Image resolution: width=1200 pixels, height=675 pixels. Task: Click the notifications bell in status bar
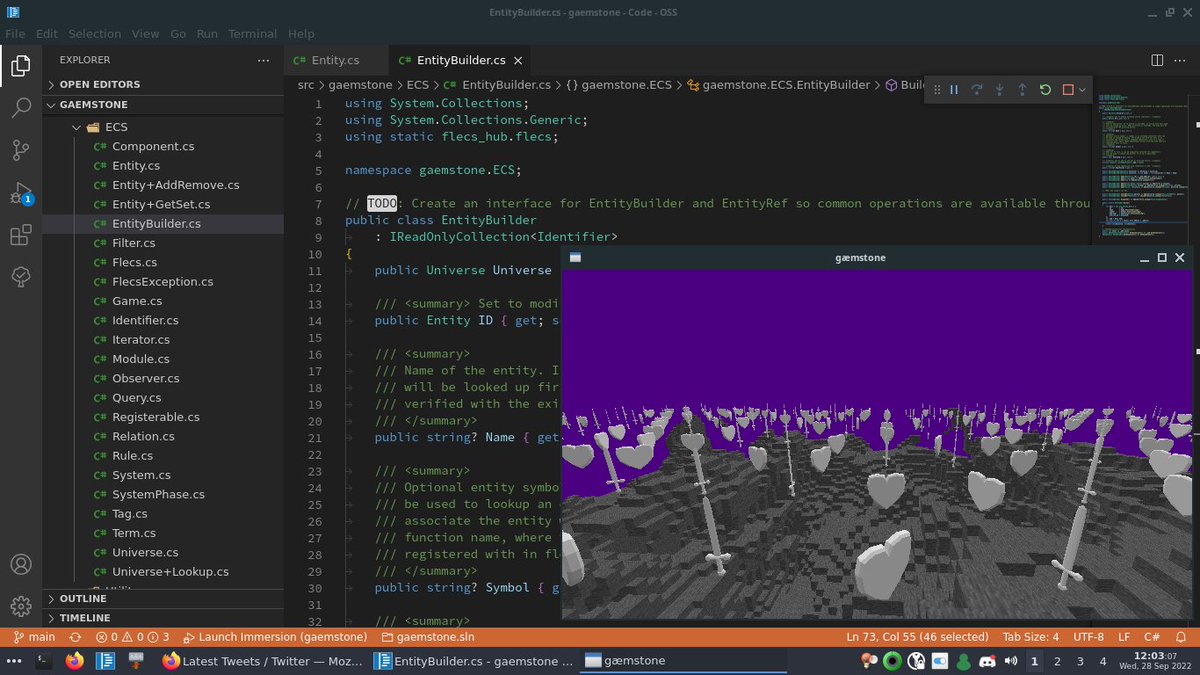click(1181, 637)
